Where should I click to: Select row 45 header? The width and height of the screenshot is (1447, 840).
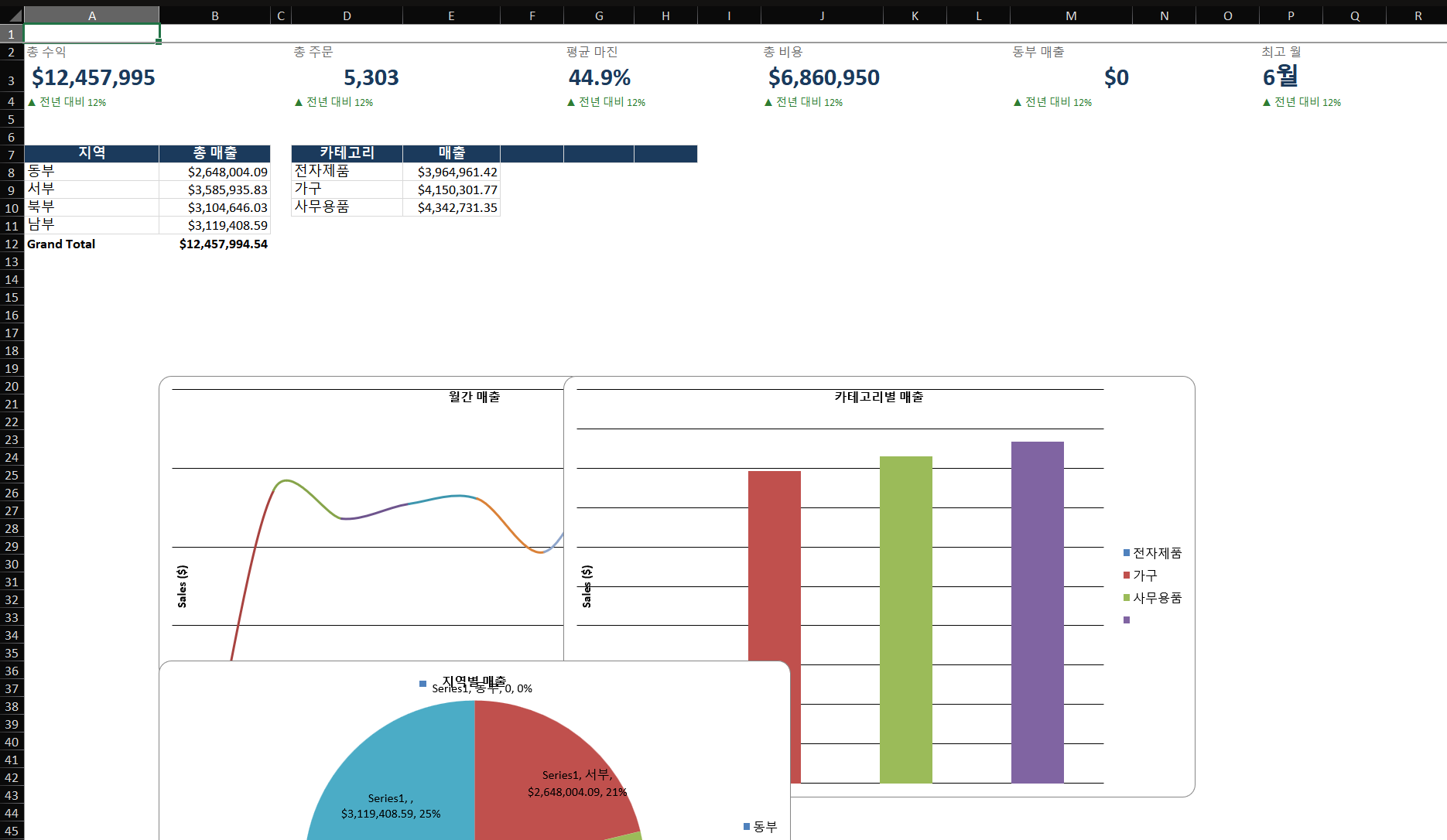point(12,831)
